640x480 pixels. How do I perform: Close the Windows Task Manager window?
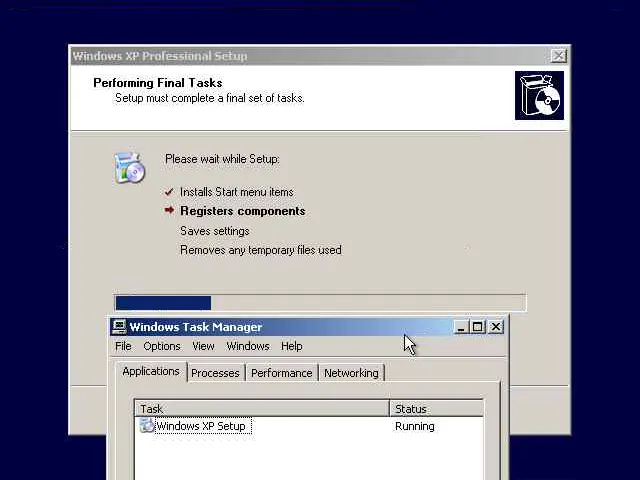tap(496, 327)
